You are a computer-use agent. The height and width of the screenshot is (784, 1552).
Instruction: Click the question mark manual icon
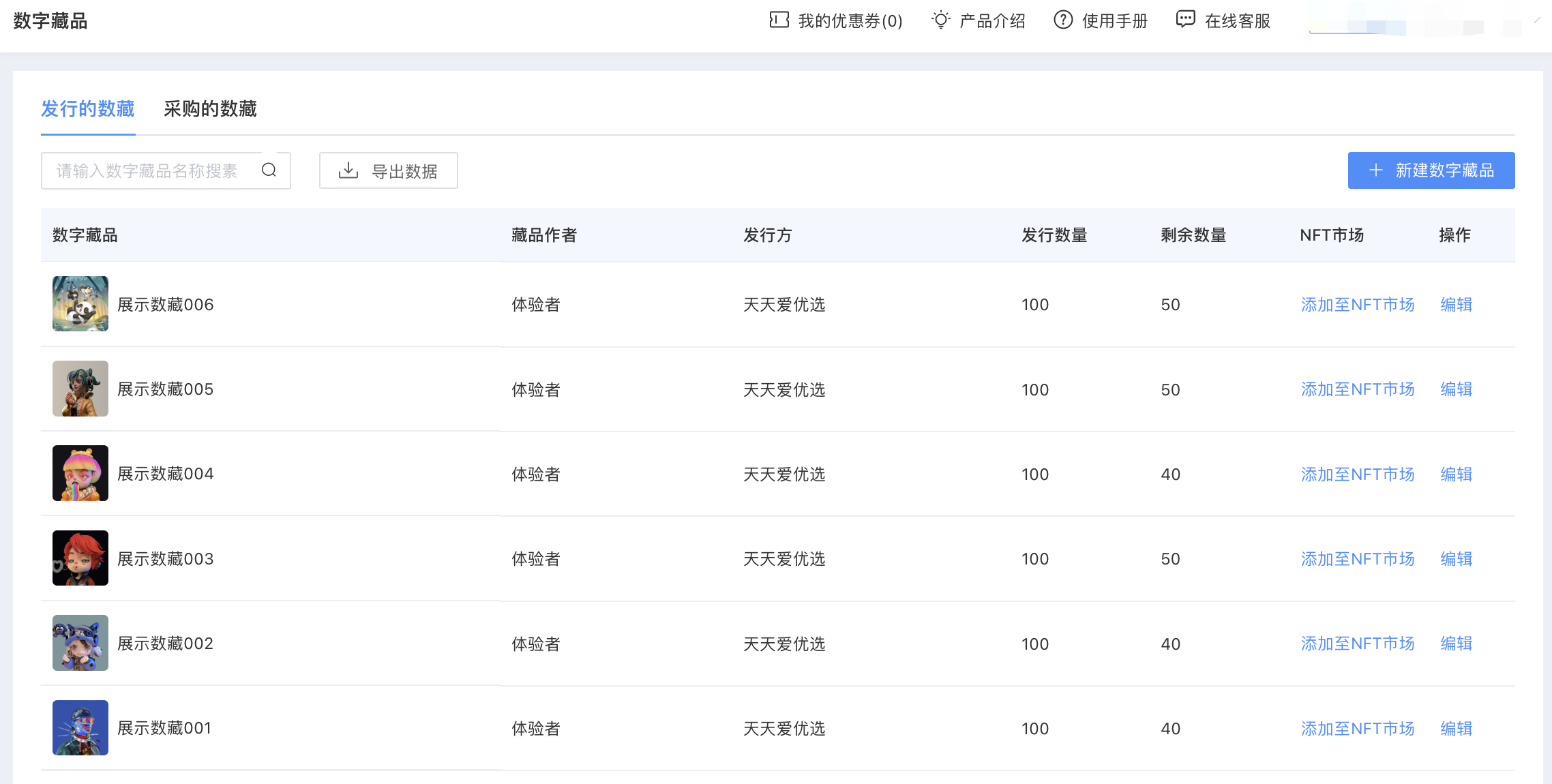tap(1062, 20)
